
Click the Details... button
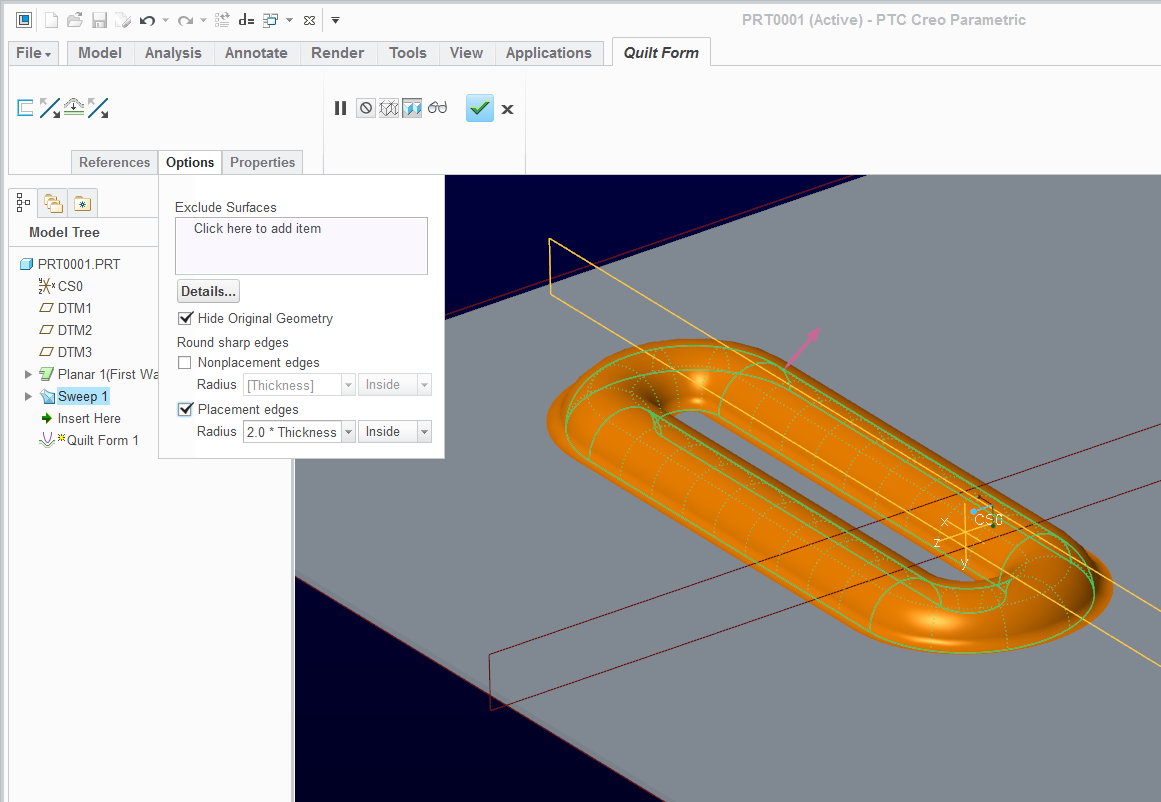pos(209,291)
